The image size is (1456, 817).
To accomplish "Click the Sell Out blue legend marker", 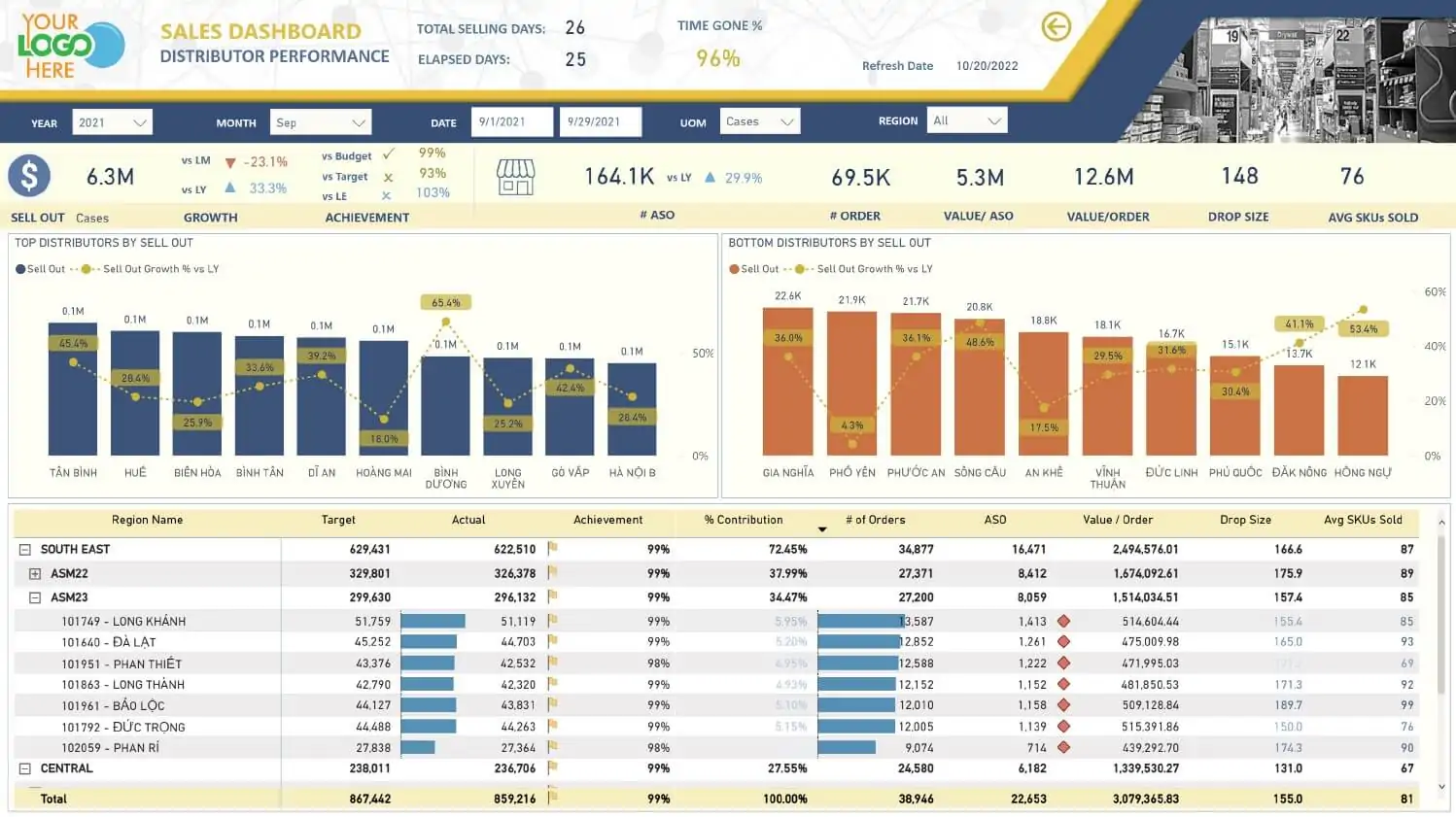I will (x=20, y=269).
